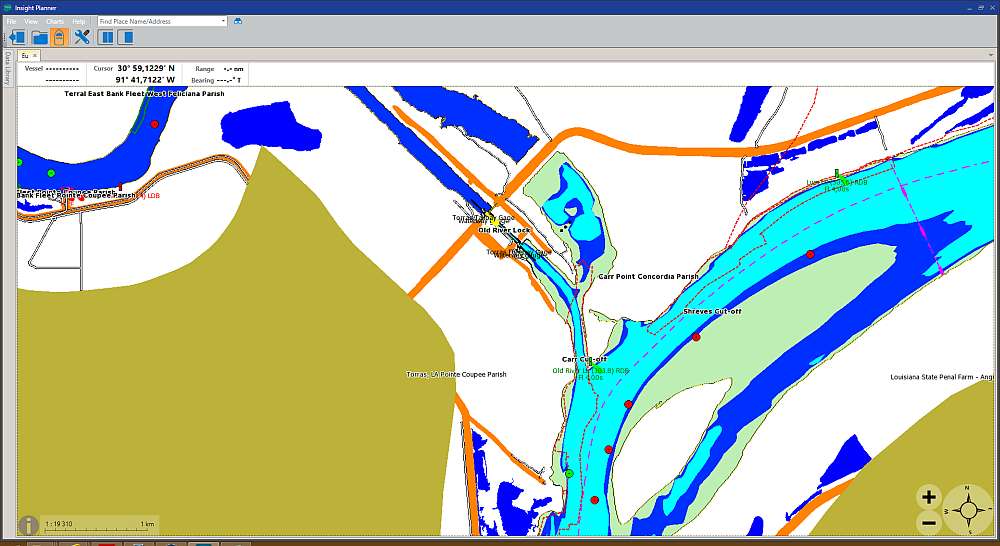Click the '1 km' scale bar label
This screenshot has width=1000, height=546.
point(147,524)
